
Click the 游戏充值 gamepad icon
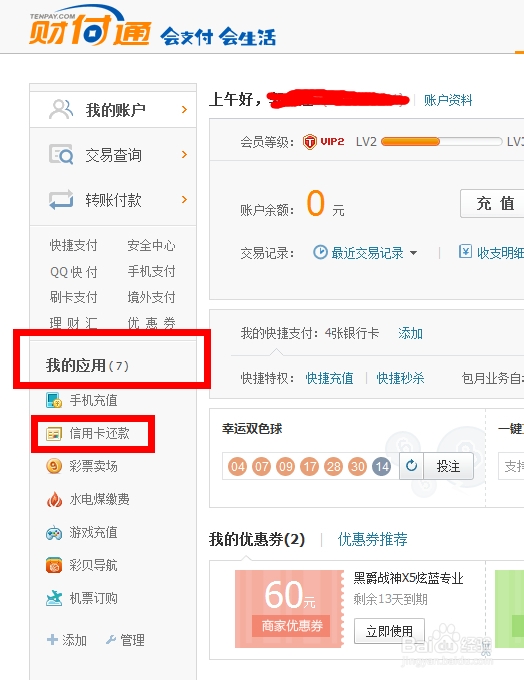54,533
